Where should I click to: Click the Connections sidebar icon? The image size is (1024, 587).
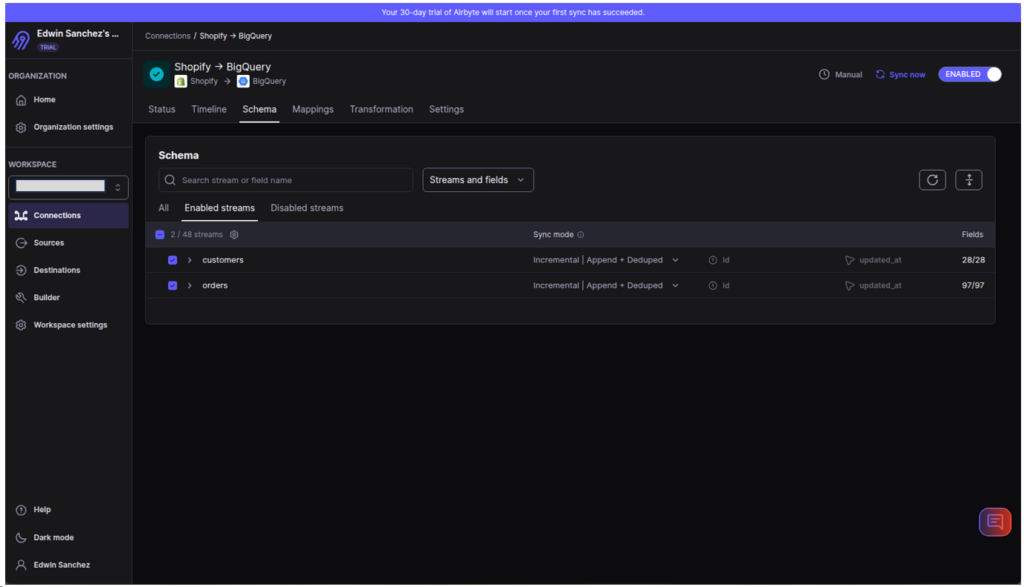point(21,215)
